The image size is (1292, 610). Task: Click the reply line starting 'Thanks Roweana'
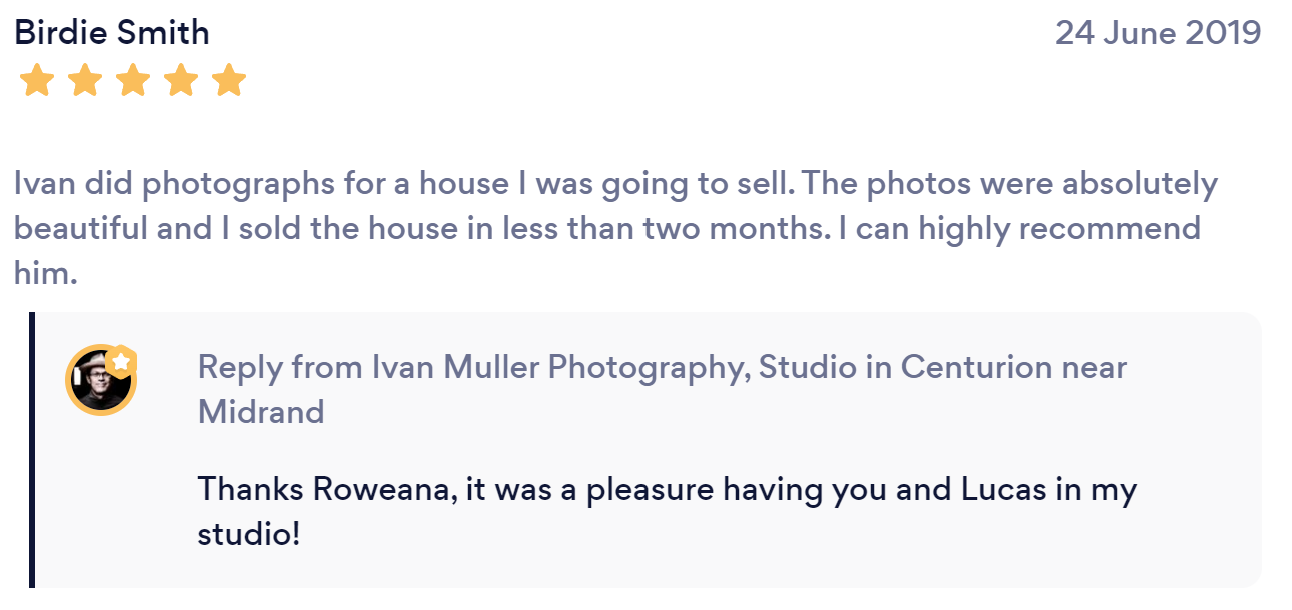[667, 490]
